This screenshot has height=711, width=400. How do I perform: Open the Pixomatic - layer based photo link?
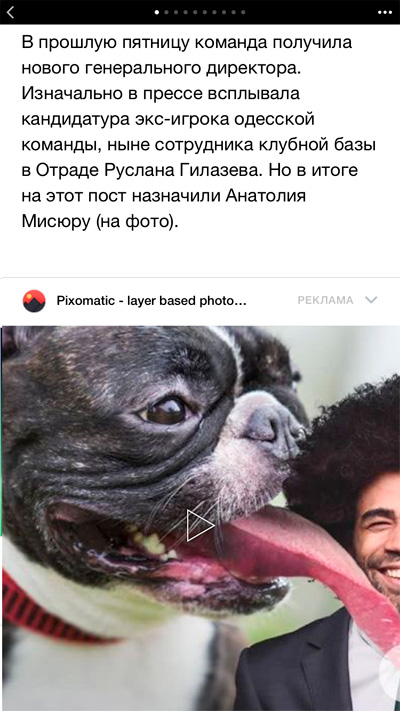(151, 300)
